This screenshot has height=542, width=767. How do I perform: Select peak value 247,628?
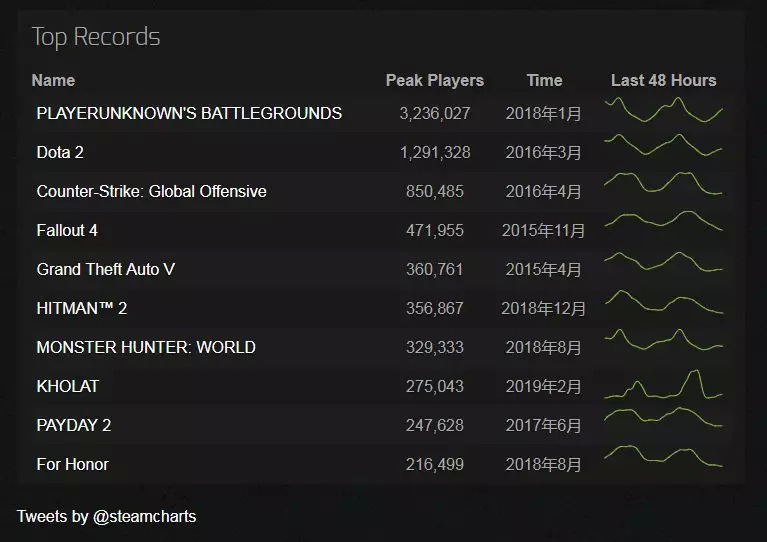click(x=435, y=425)
